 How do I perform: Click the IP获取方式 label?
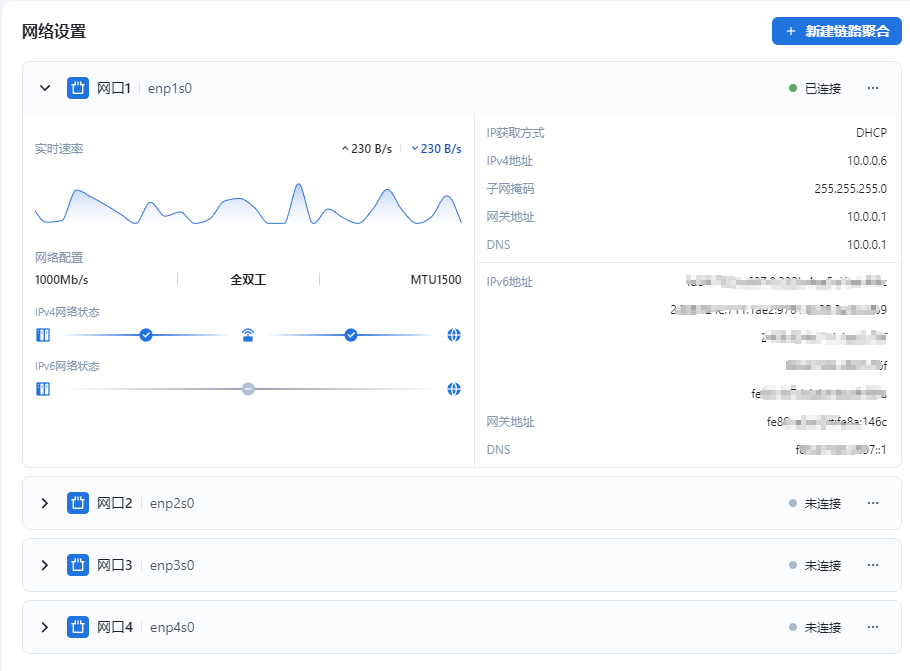coord(515,133)
